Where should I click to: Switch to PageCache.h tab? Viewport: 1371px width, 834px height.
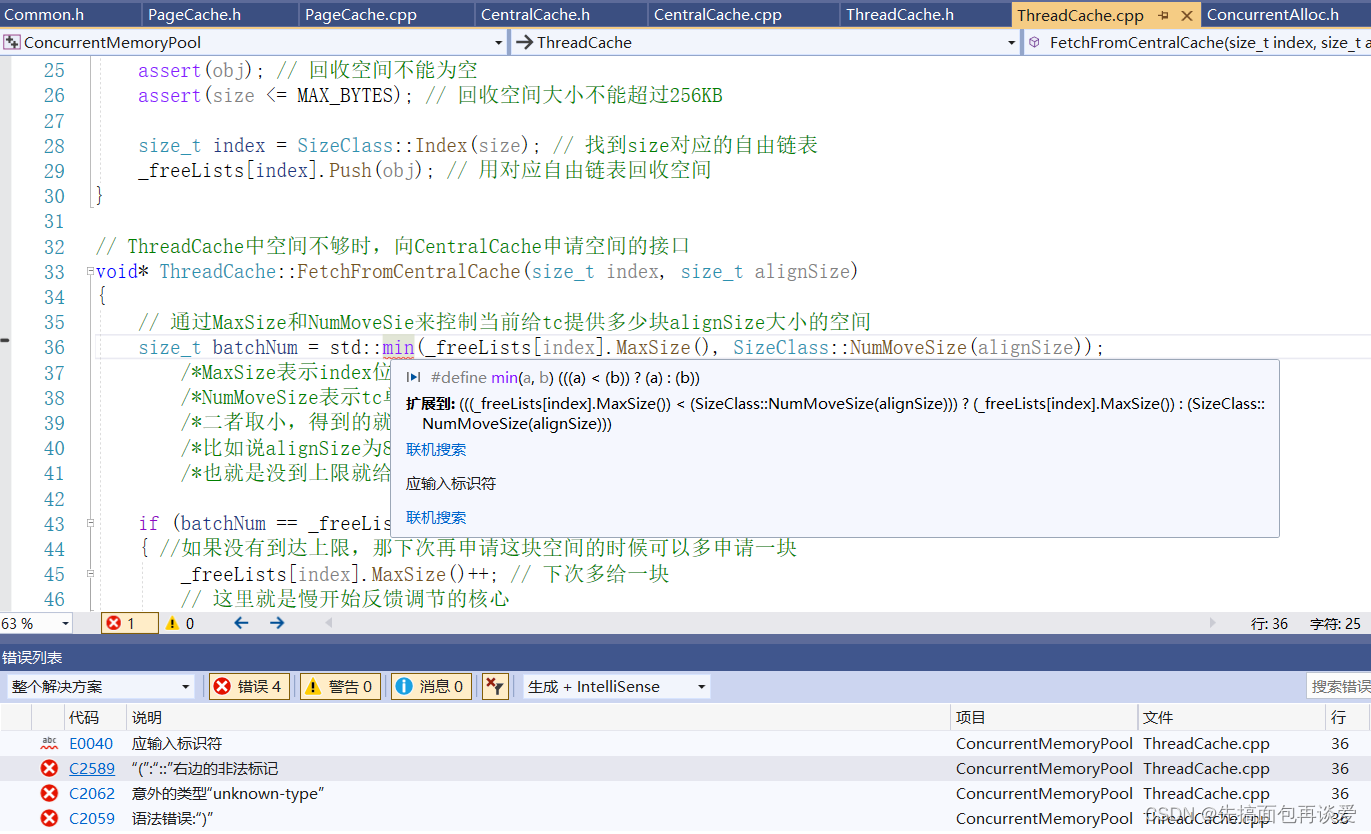pos(194,15)
